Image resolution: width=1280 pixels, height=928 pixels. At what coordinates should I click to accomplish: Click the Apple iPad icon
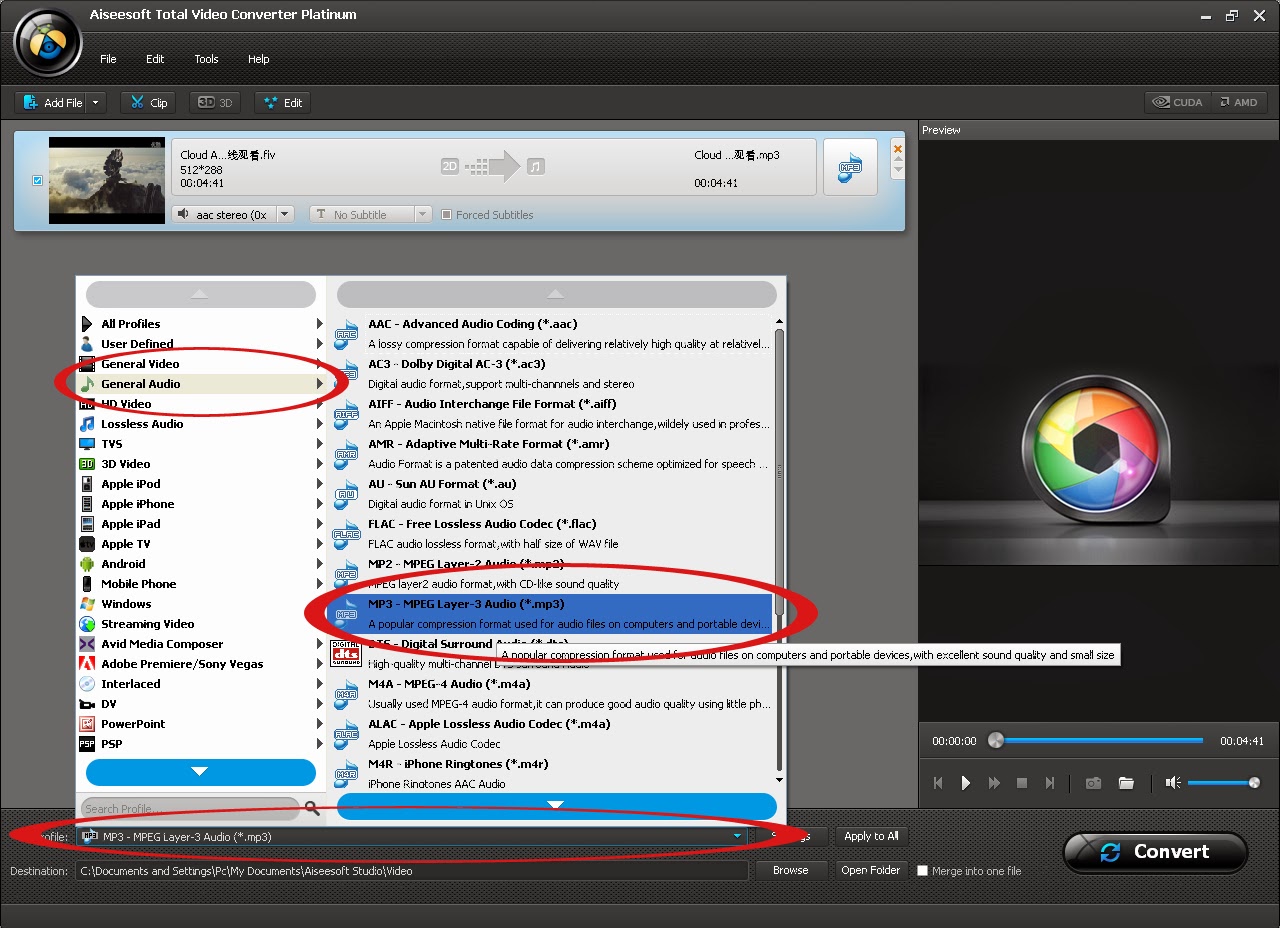pyautogui.click(x=87, y=524)
